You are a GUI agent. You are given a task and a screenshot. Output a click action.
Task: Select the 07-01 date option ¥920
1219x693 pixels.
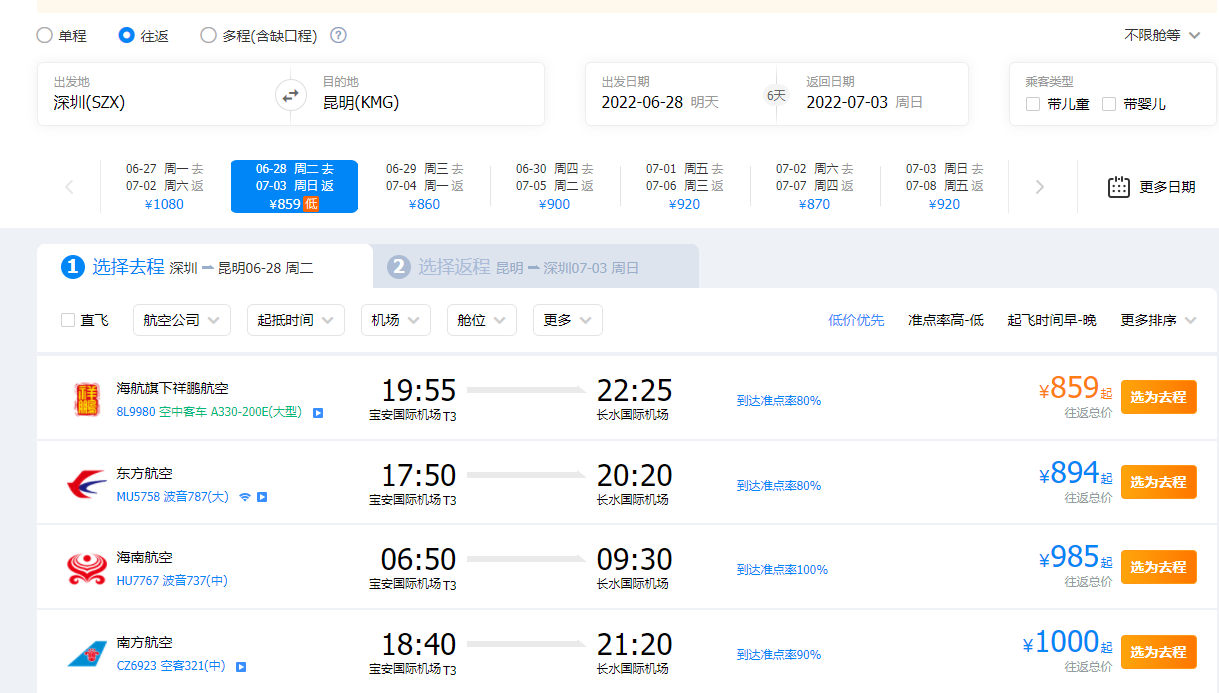point(684,187)
